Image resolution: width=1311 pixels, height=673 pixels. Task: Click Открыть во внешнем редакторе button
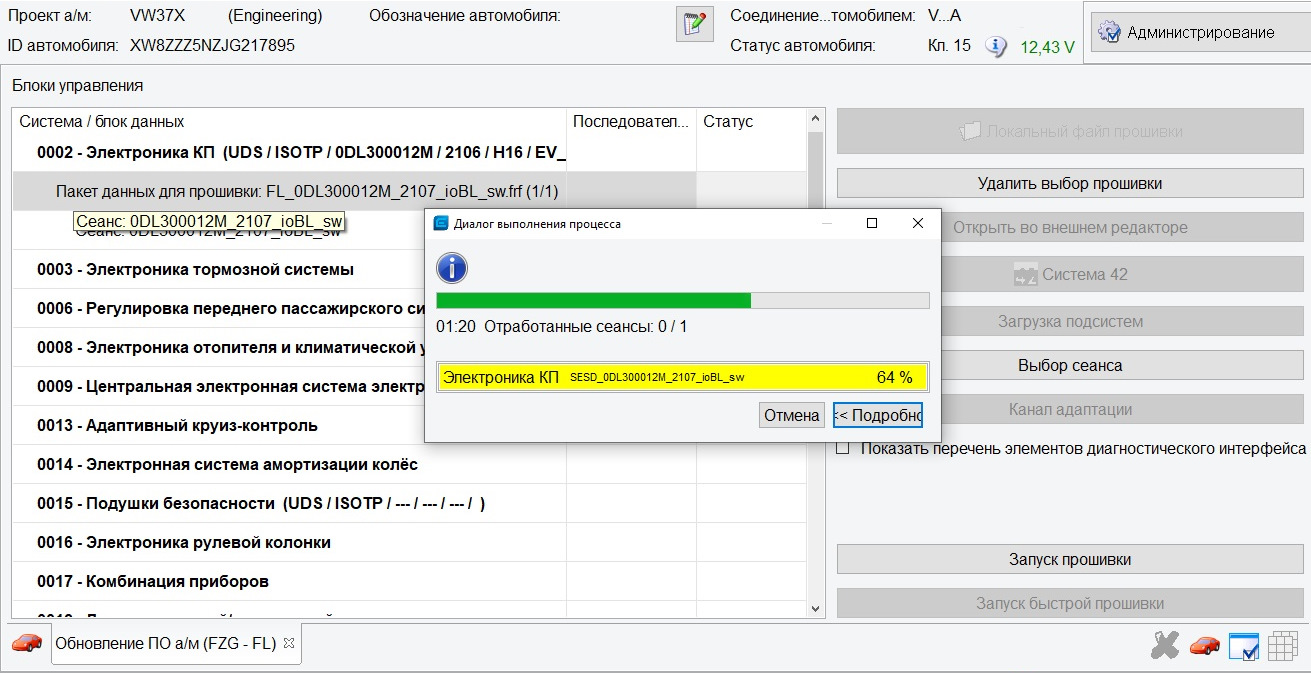tap(1070, 227)
